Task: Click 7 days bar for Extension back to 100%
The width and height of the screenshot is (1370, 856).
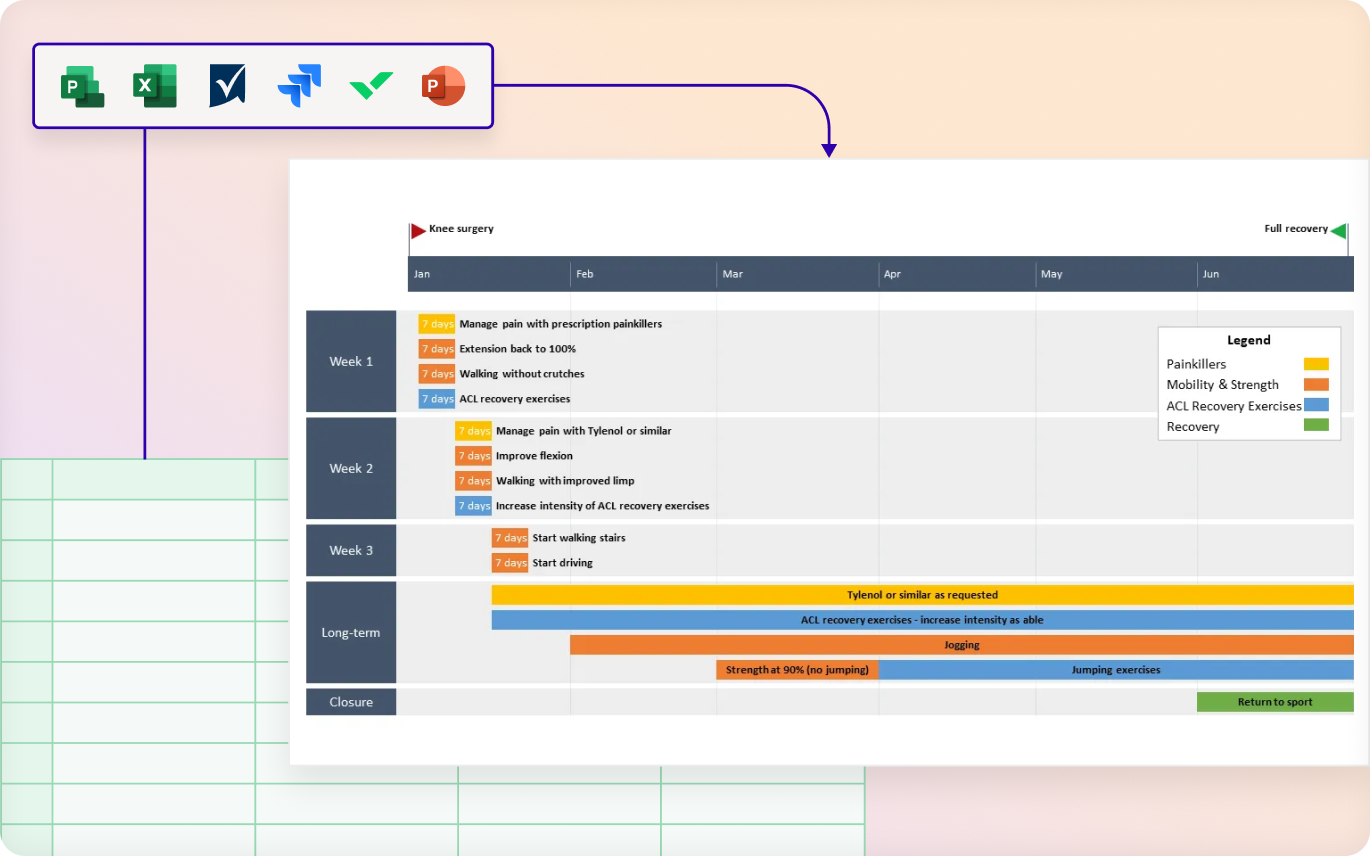Action: (x=437, y=349)
